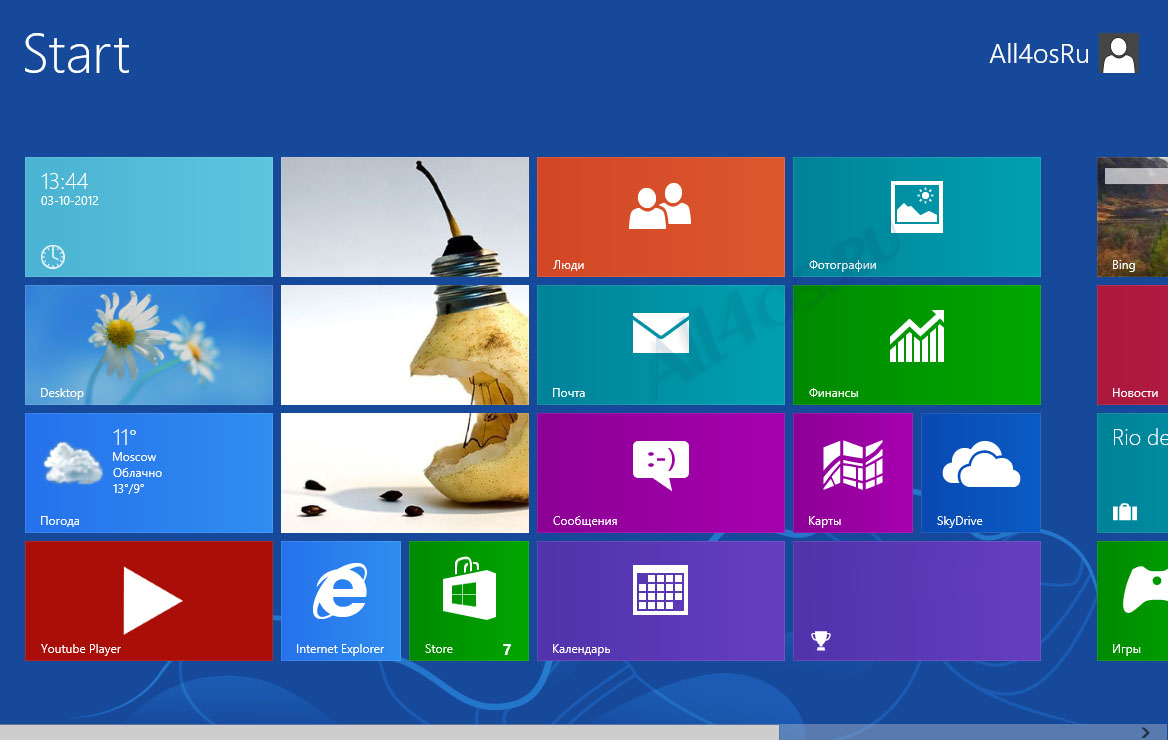
Task: Click the Moscow city name
Action: (134, 457)
